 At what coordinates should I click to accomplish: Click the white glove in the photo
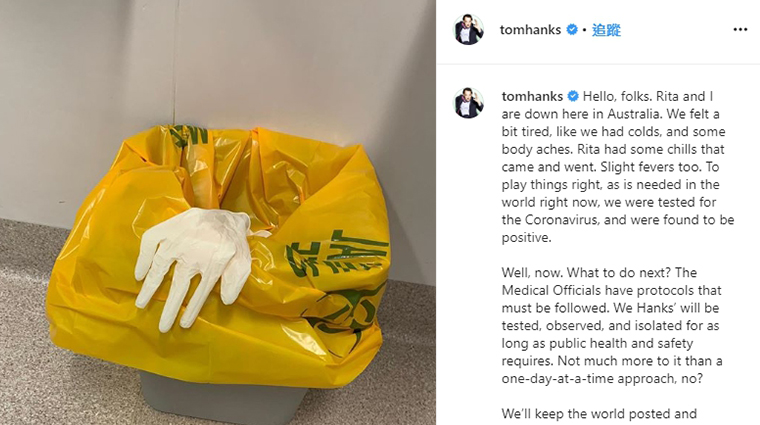point(194,264)
